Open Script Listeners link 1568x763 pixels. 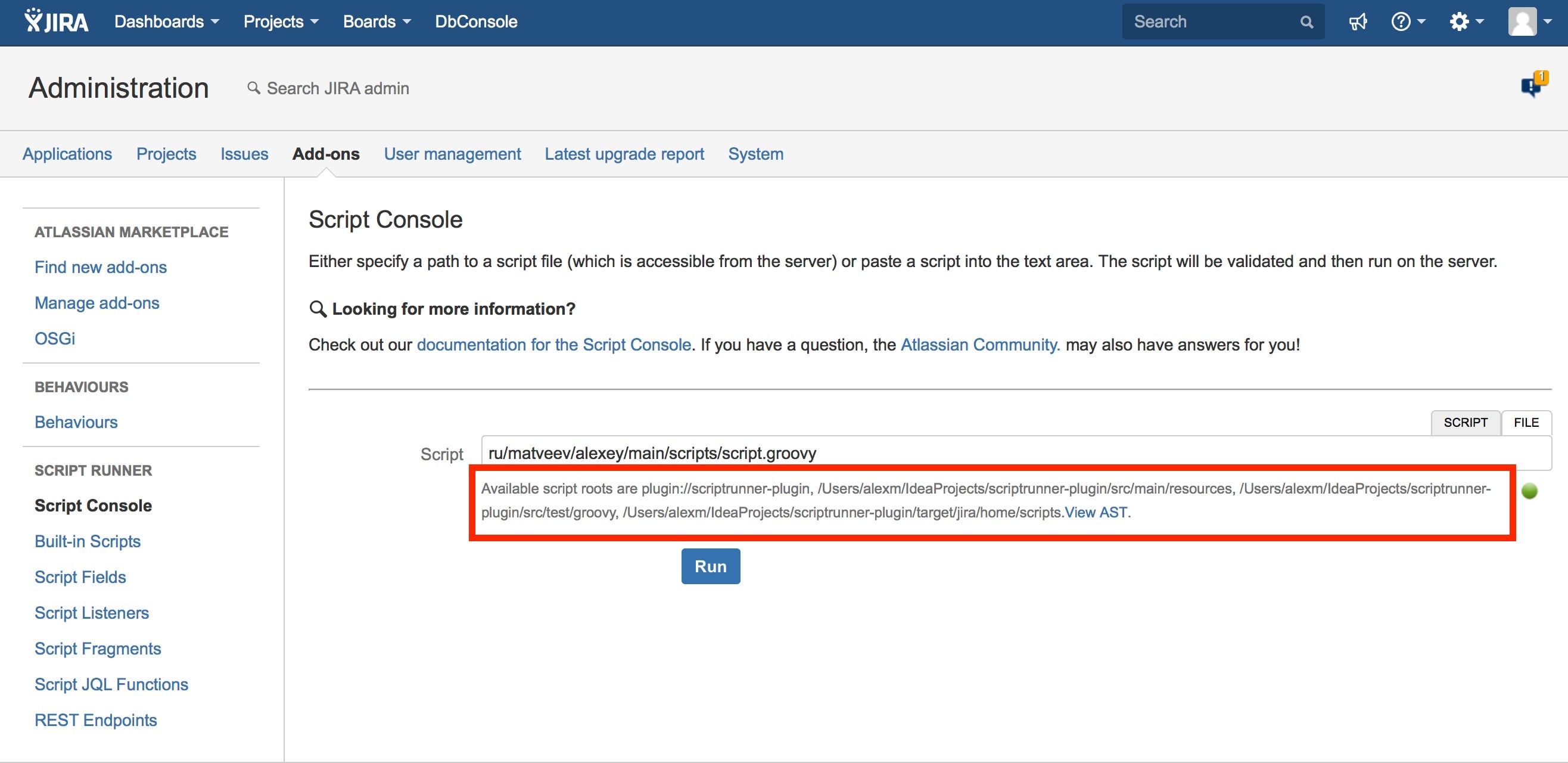click(92, 613)
